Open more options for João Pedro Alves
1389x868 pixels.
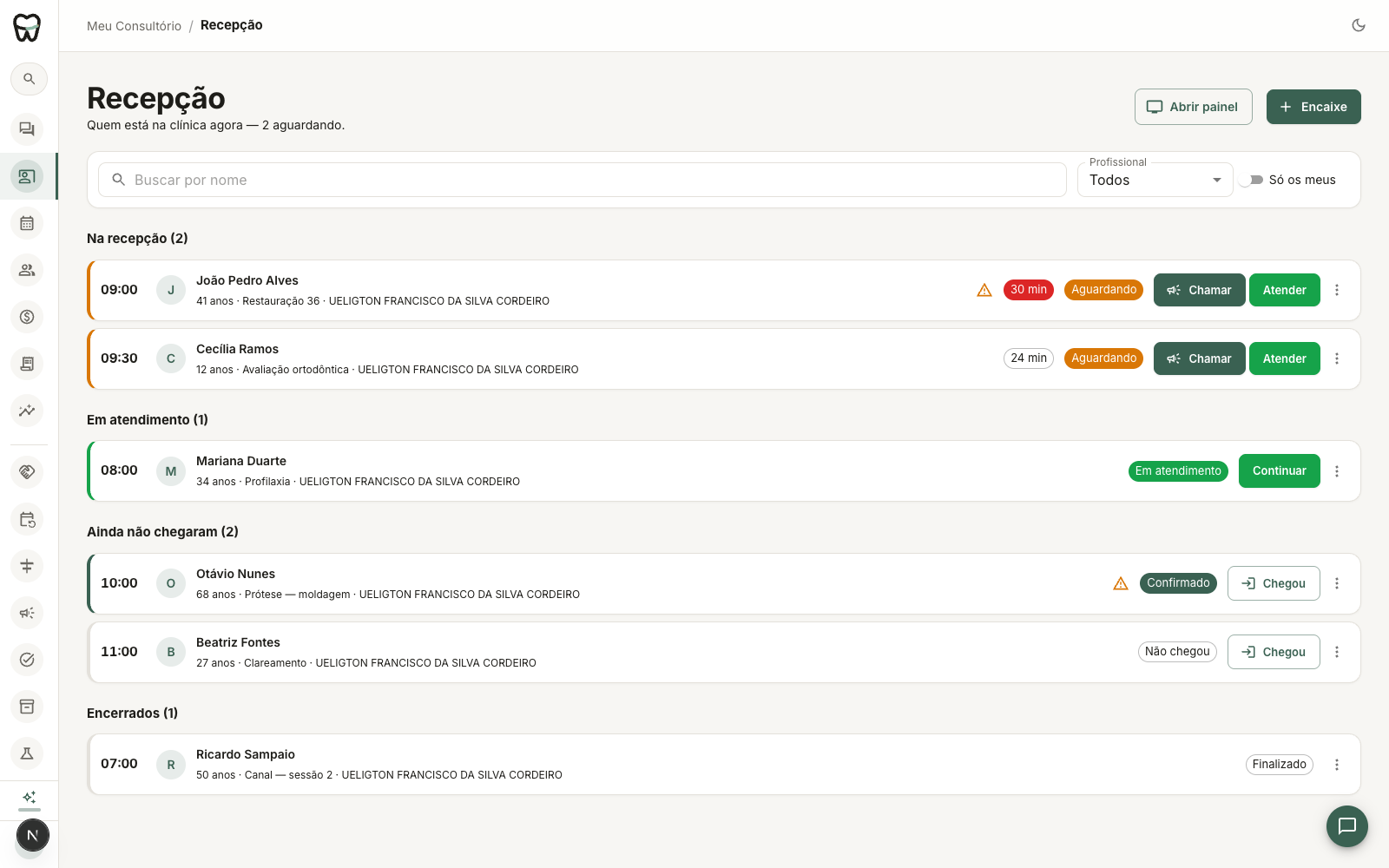pyautogui.click(x=1337, y=290)
